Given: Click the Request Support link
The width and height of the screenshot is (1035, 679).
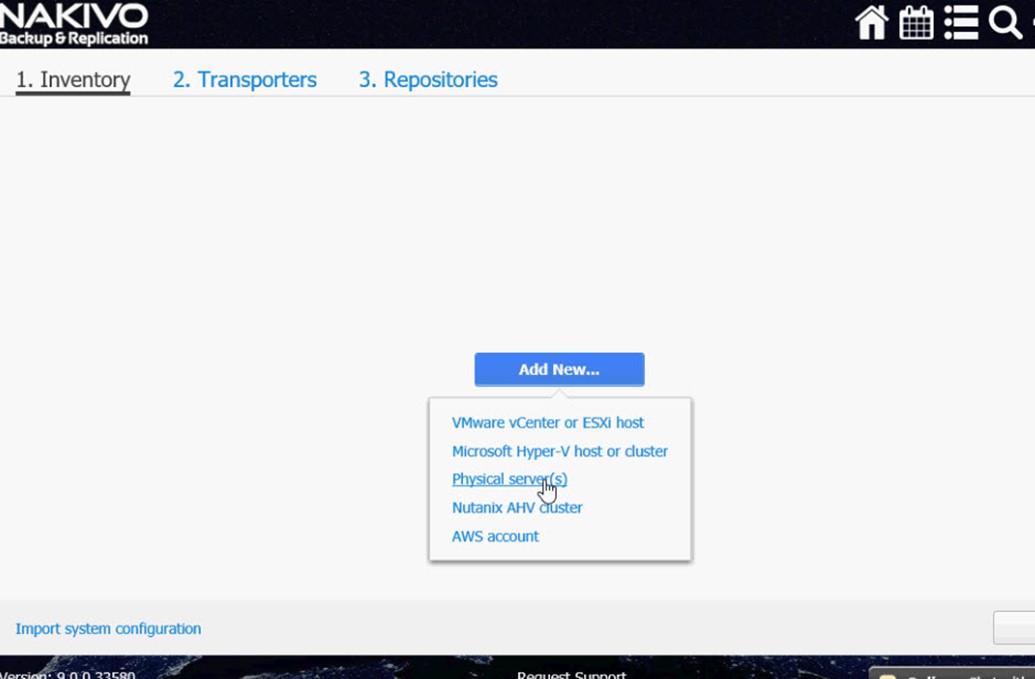Looking at the screenshot, I should pos(572,674).
